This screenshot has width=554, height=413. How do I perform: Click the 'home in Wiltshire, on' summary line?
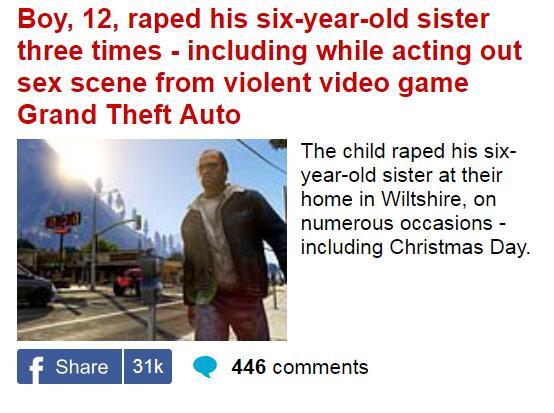click(399, 199)
